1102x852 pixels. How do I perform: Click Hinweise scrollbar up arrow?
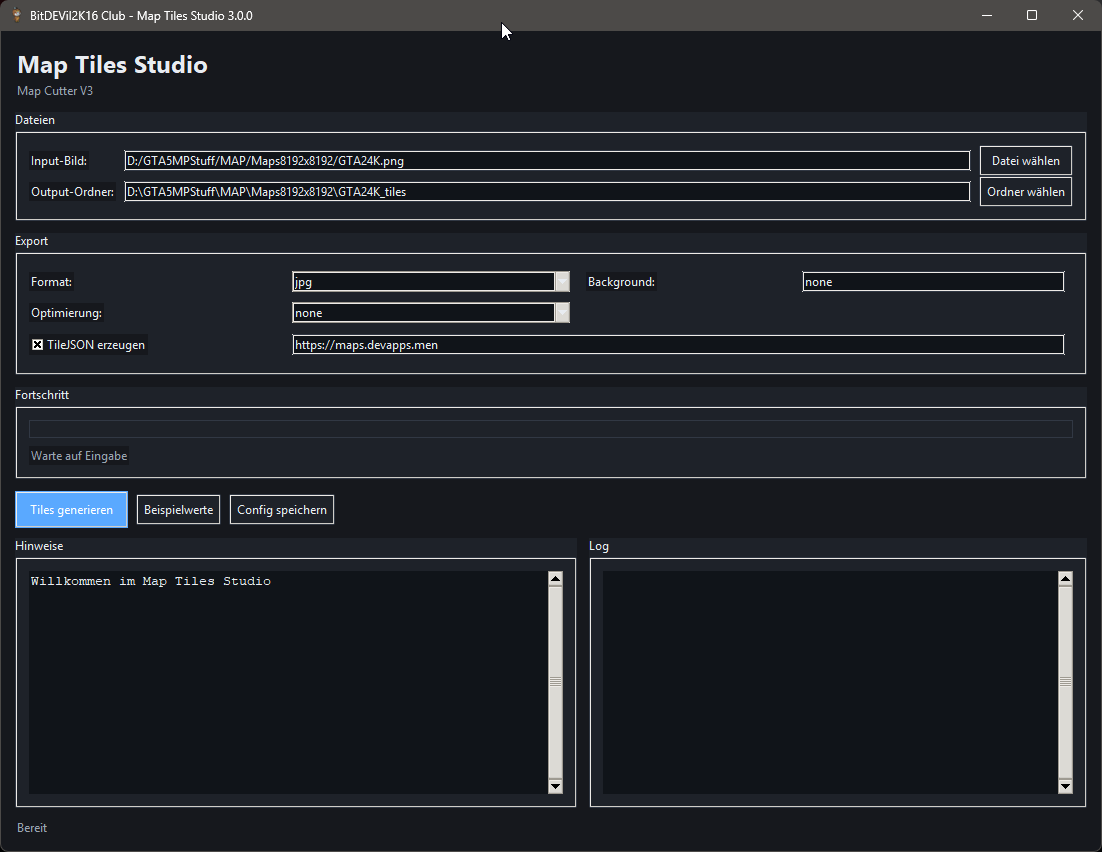555,579
